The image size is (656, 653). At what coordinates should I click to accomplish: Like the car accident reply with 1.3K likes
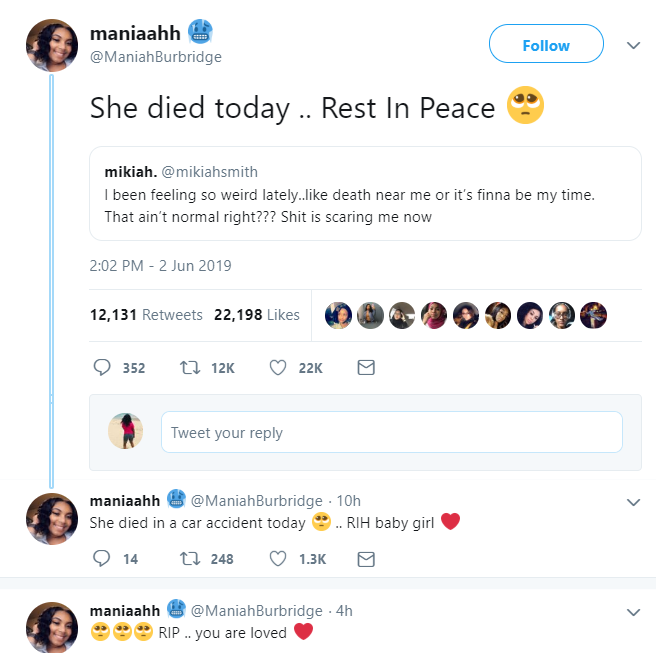click(279, 559)
